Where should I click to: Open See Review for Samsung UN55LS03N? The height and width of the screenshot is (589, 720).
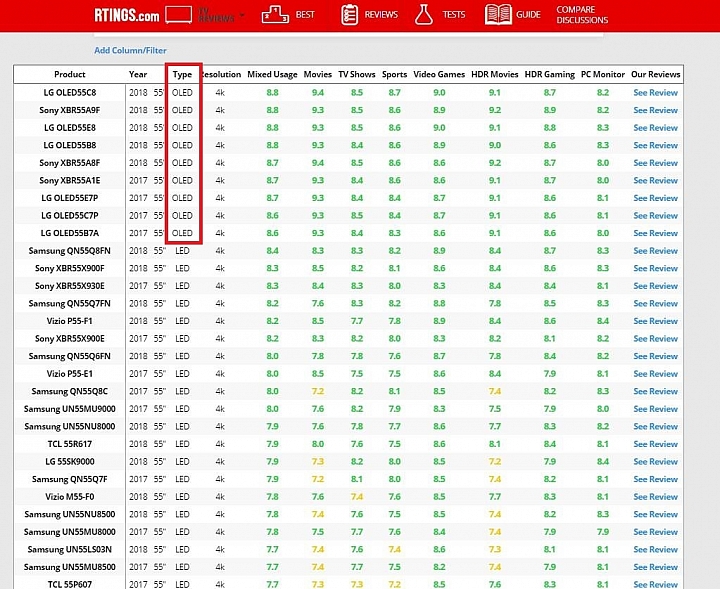pos(656,550)
